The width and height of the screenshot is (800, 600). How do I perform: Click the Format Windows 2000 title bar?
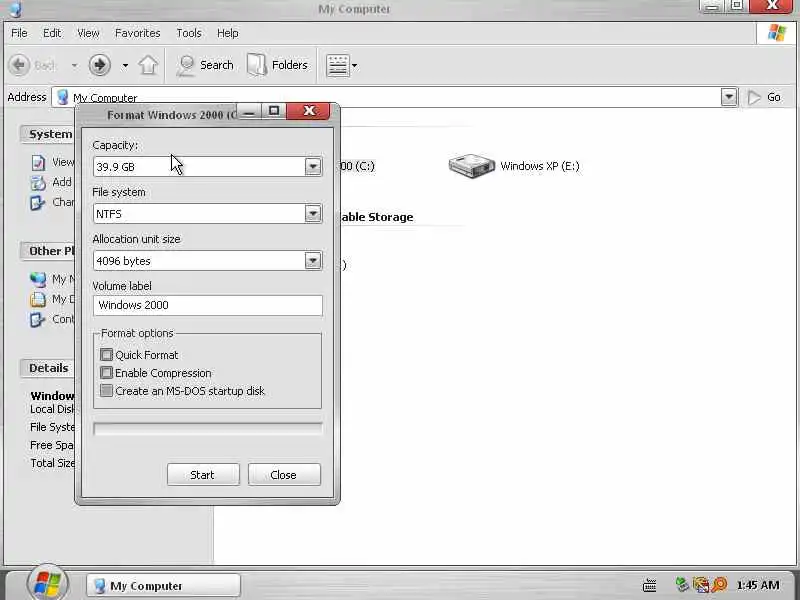pyautogui.click(x=171, y=115)
